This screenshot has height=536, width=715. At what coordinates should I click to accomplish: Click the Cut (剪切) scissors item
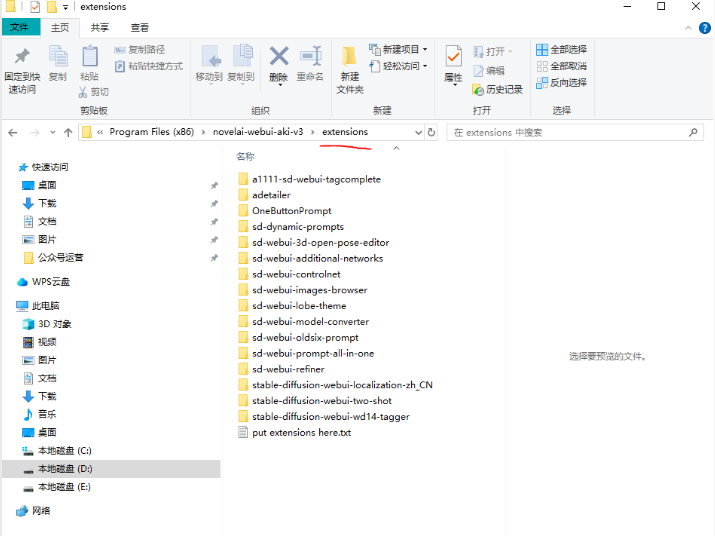(93, 92)
